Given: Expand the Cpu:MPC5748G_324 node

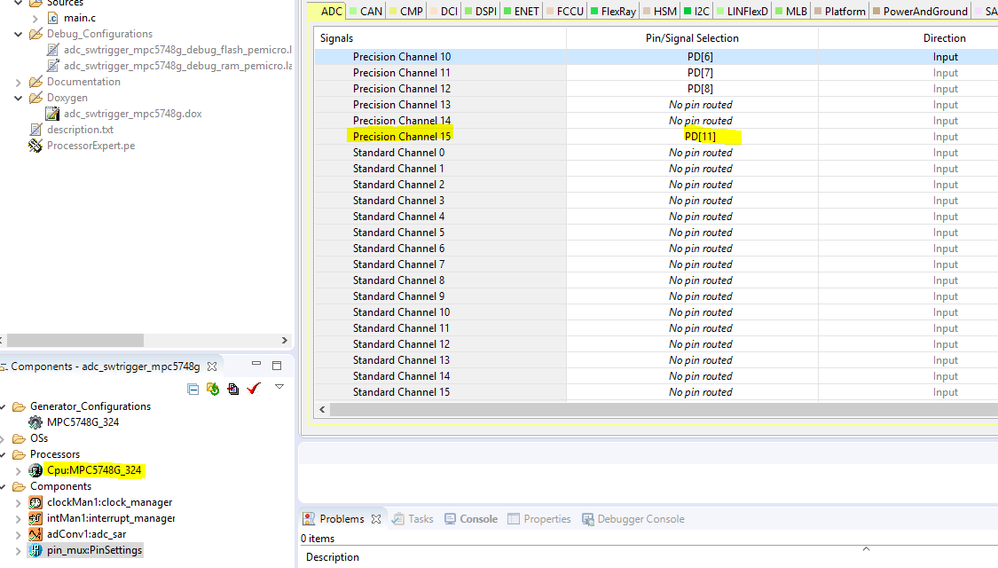Looking at the screenshot, I should [x=18, y=471].
